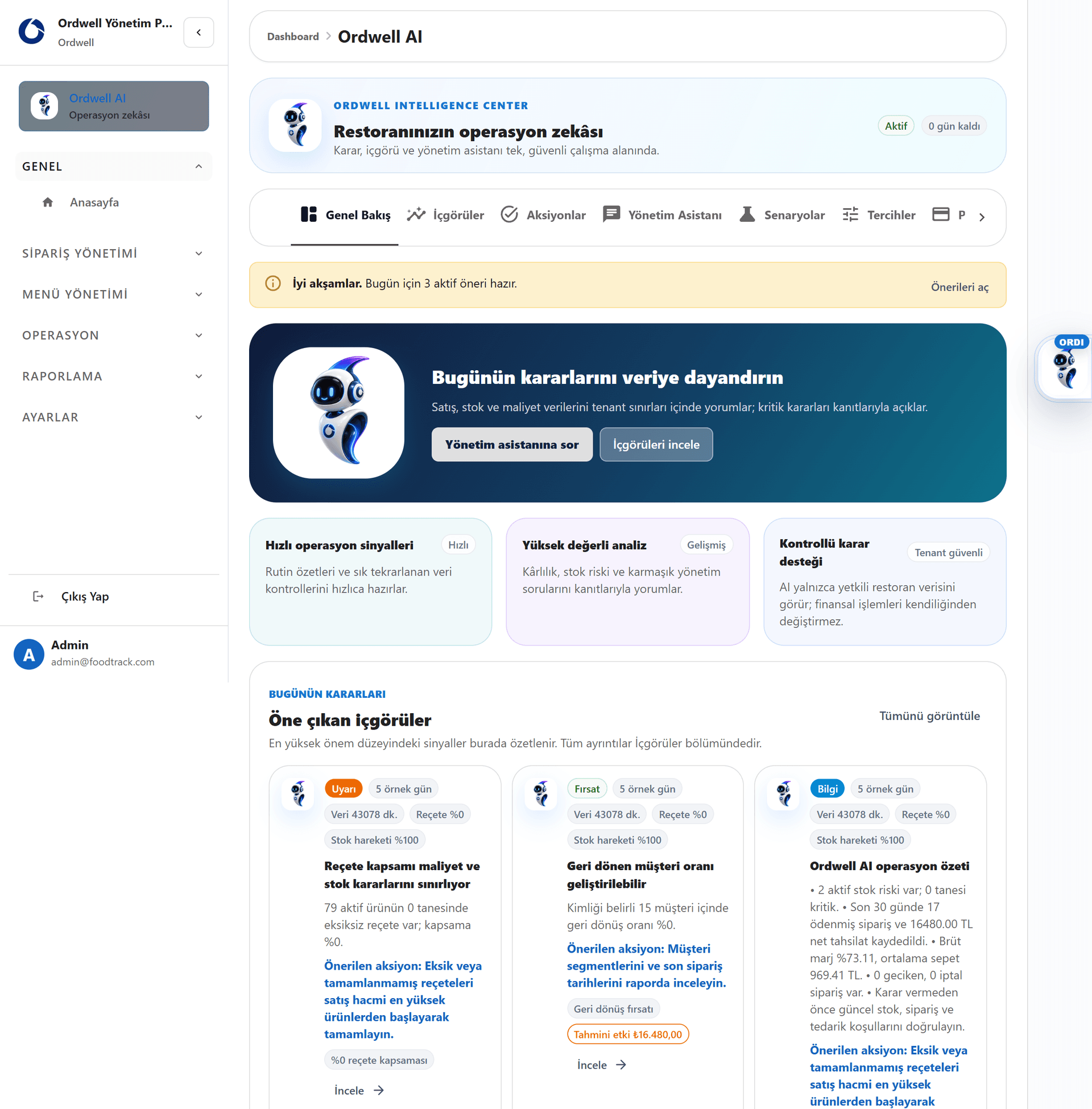Collapse the GENEL section
This screenshot has width=1092, height=1109.
(114, 166)
